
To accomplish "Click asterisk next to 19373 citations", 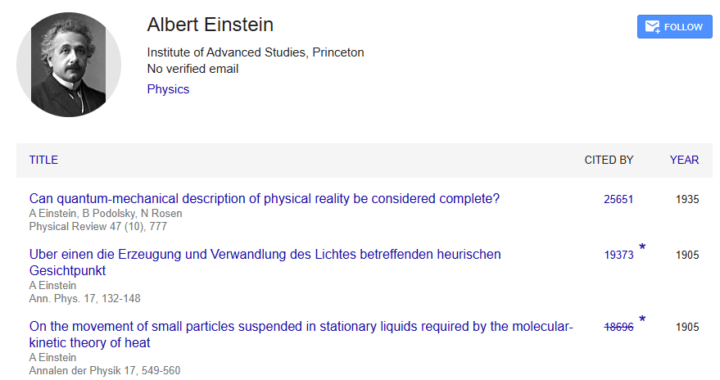I will [x=642, y=247].
